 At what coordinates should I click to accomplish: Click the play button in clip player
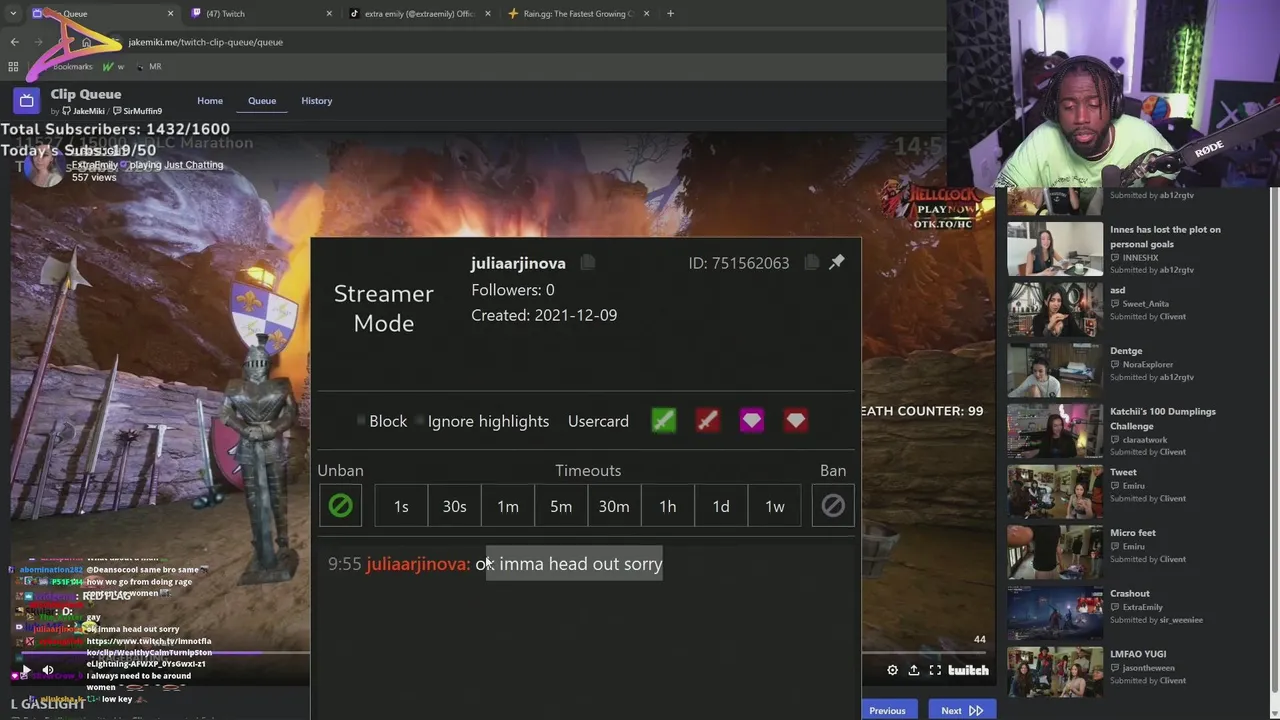26,670
